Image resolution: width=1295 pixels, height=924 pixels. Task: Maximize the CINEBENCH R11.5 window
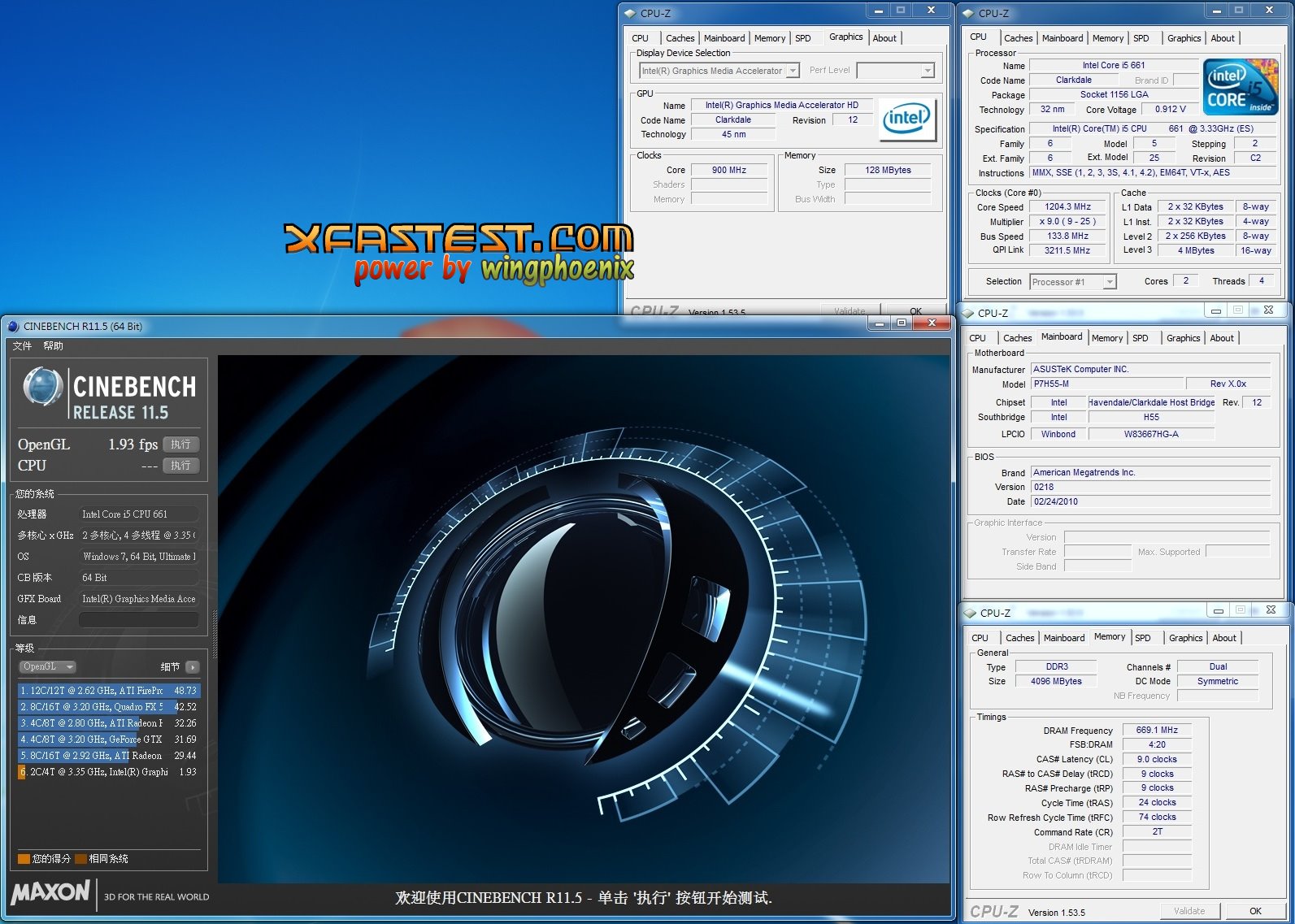pos(901,323)
